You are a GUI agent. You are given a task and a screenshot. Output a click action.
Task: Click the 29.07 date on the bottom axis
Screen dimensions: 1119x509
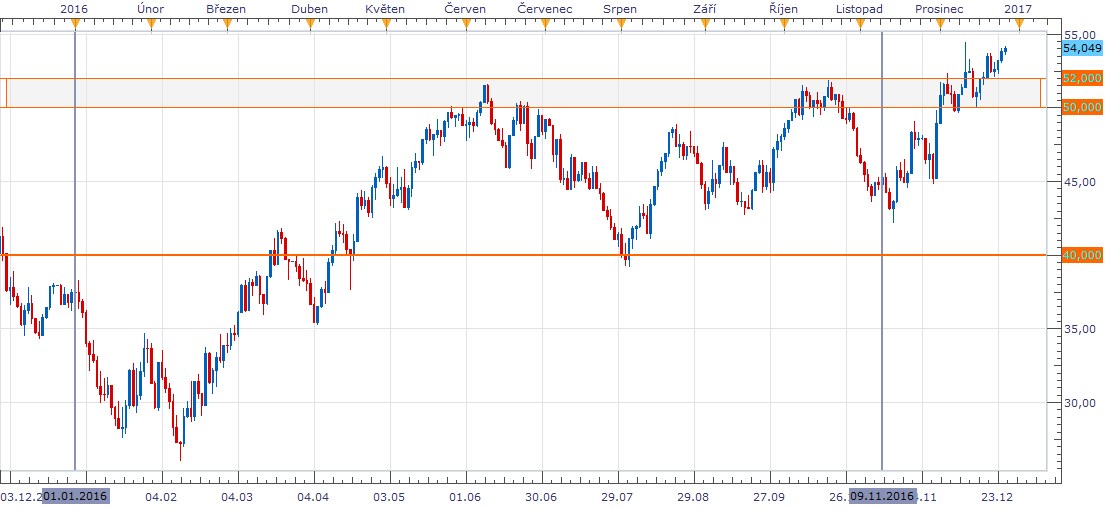[x=617, y=496]
